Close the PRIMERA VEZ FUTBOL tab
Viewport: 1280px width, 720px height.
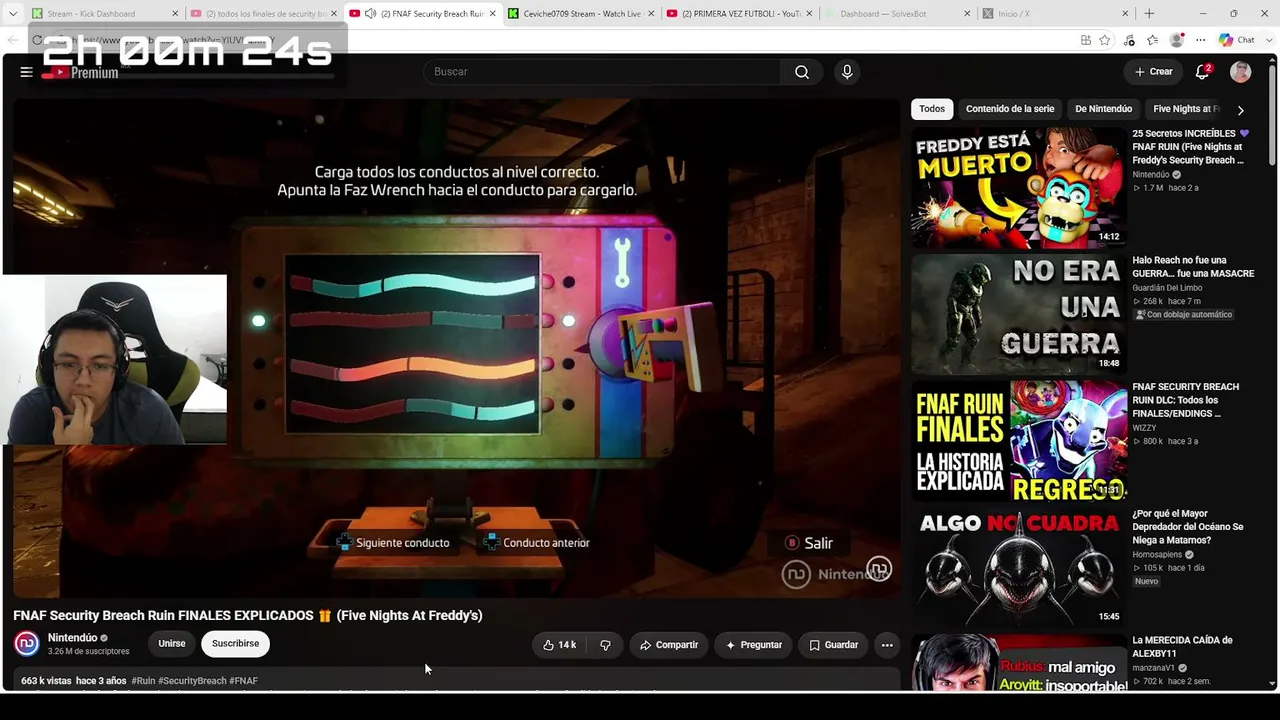pyautogui.click(x=809, y=14)
